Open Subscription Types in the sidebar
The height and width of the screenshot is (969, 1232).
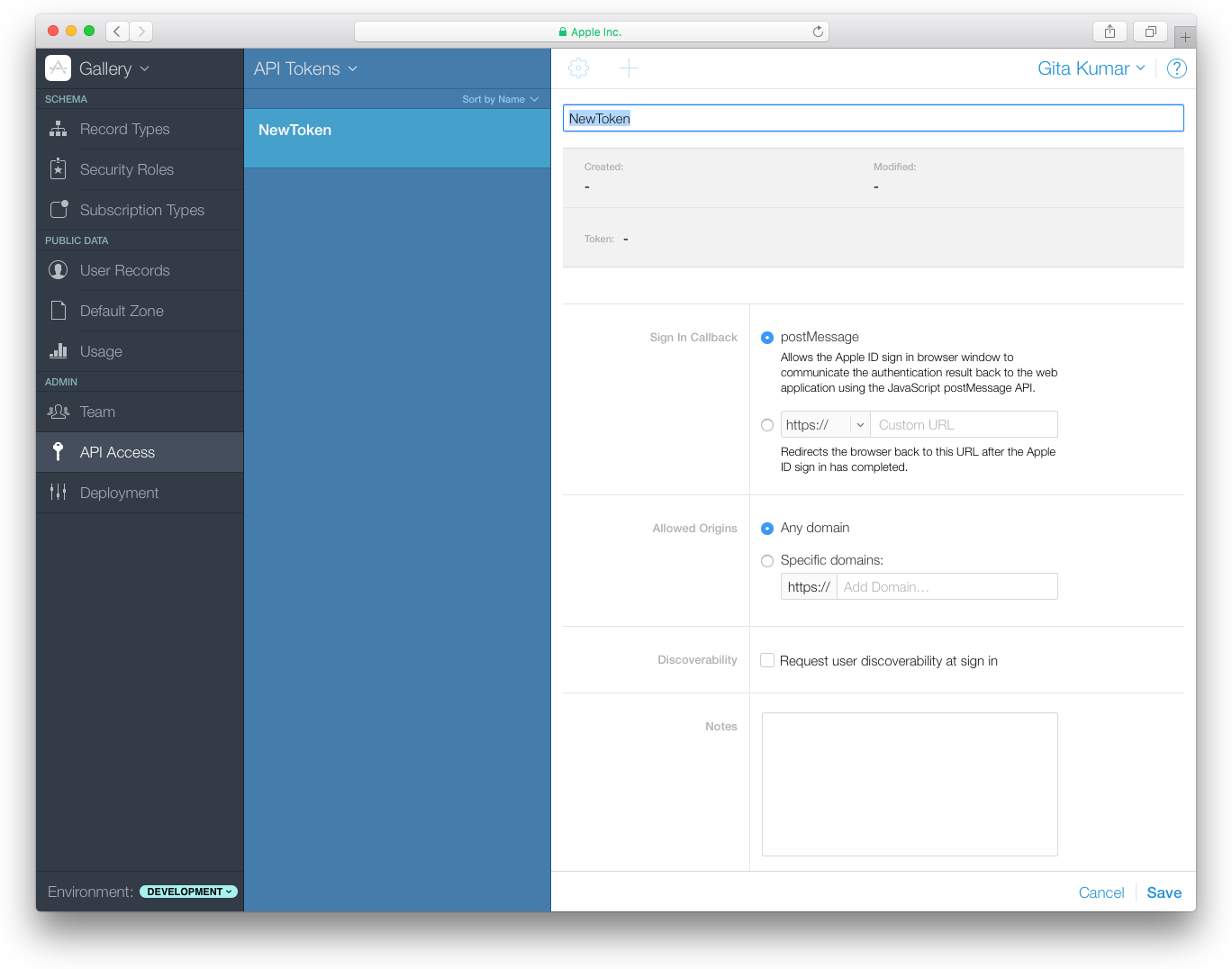coord(141,210)
